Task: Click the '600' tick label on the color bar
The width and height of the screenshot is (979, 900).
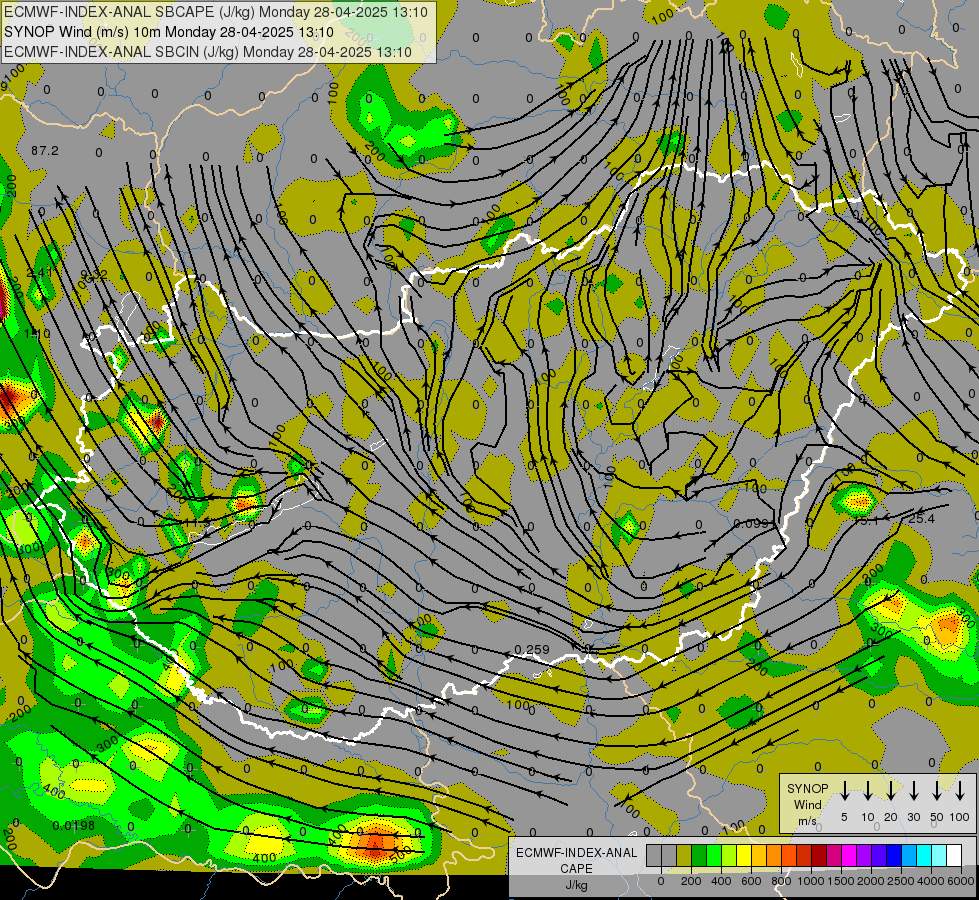Action: [751, 881]
